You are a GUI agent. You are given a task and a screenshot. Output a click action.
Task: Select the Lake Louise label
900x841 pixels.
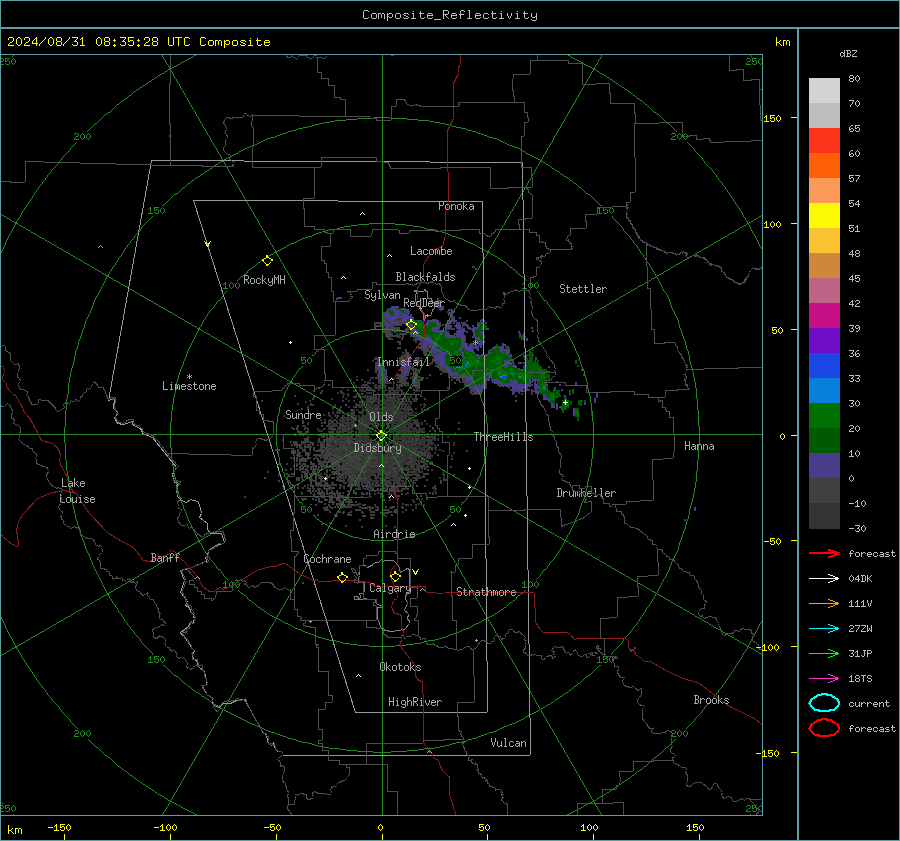(x=77, y=491)
